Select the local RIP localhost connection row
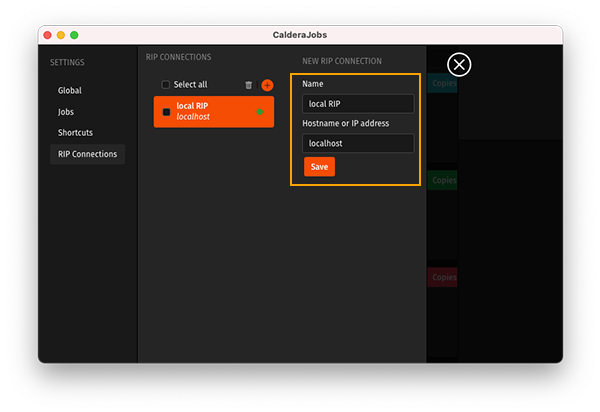The image size is (600, 412). click(x=210, y=112)
